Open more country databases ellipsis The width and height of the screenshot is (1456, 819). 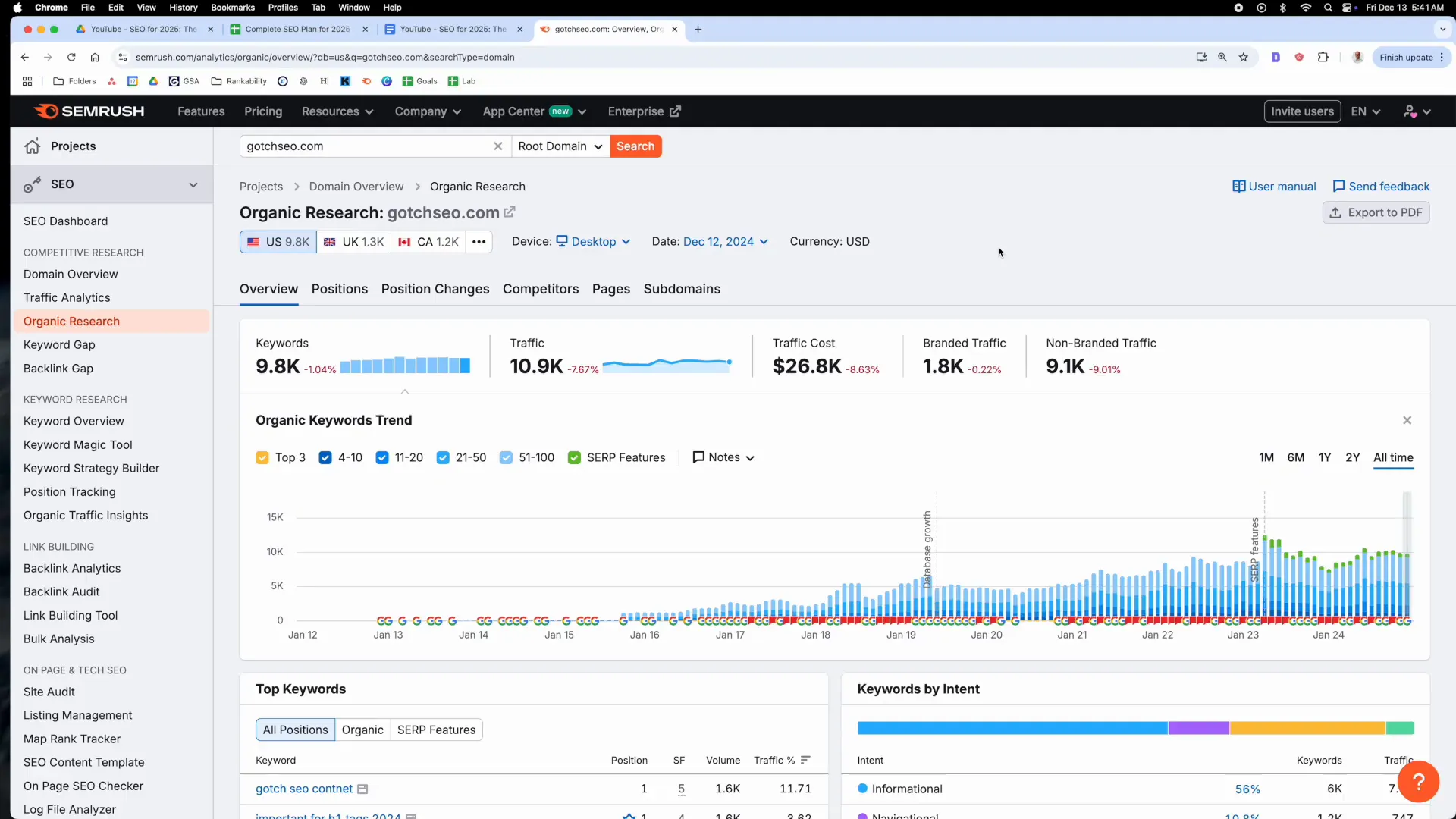point(479,242)
